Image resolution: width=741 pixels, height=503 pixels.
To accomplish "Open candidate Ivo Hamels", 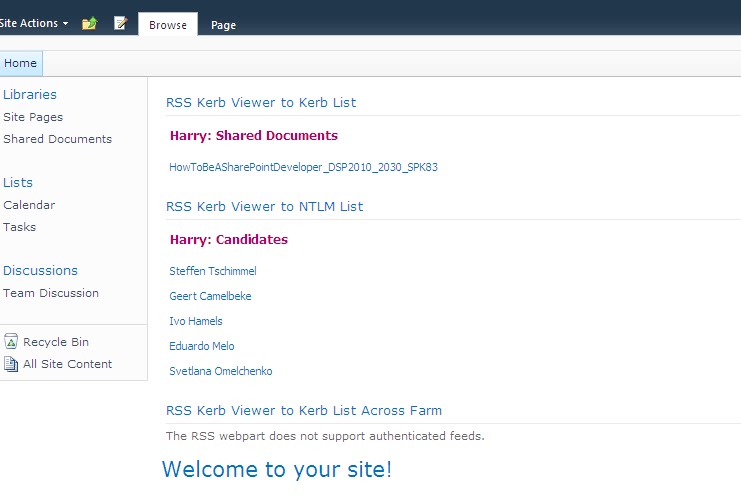I will (196, 321).
